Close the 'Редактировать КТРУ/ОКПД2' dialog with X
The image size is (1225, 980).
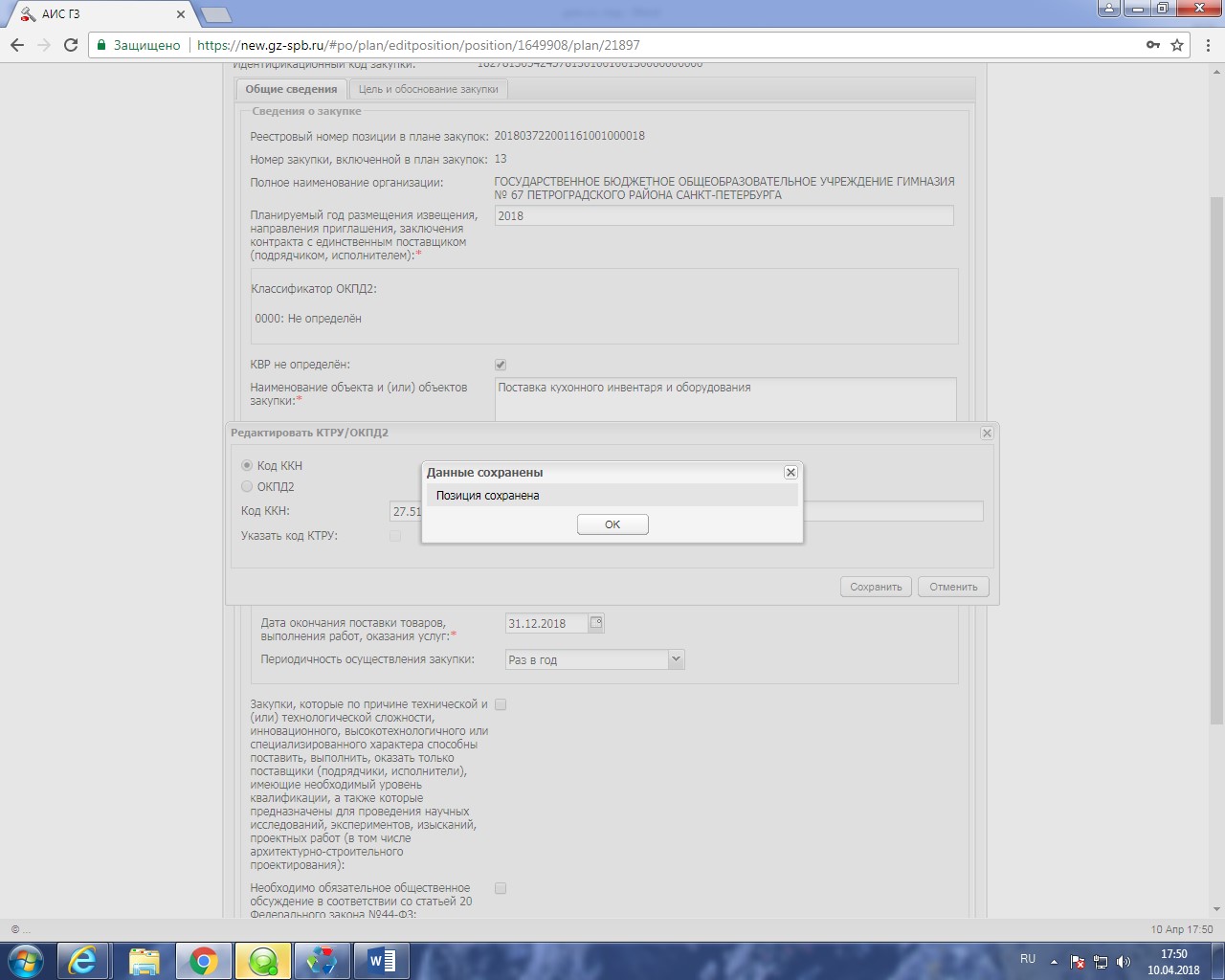point(987,433)
